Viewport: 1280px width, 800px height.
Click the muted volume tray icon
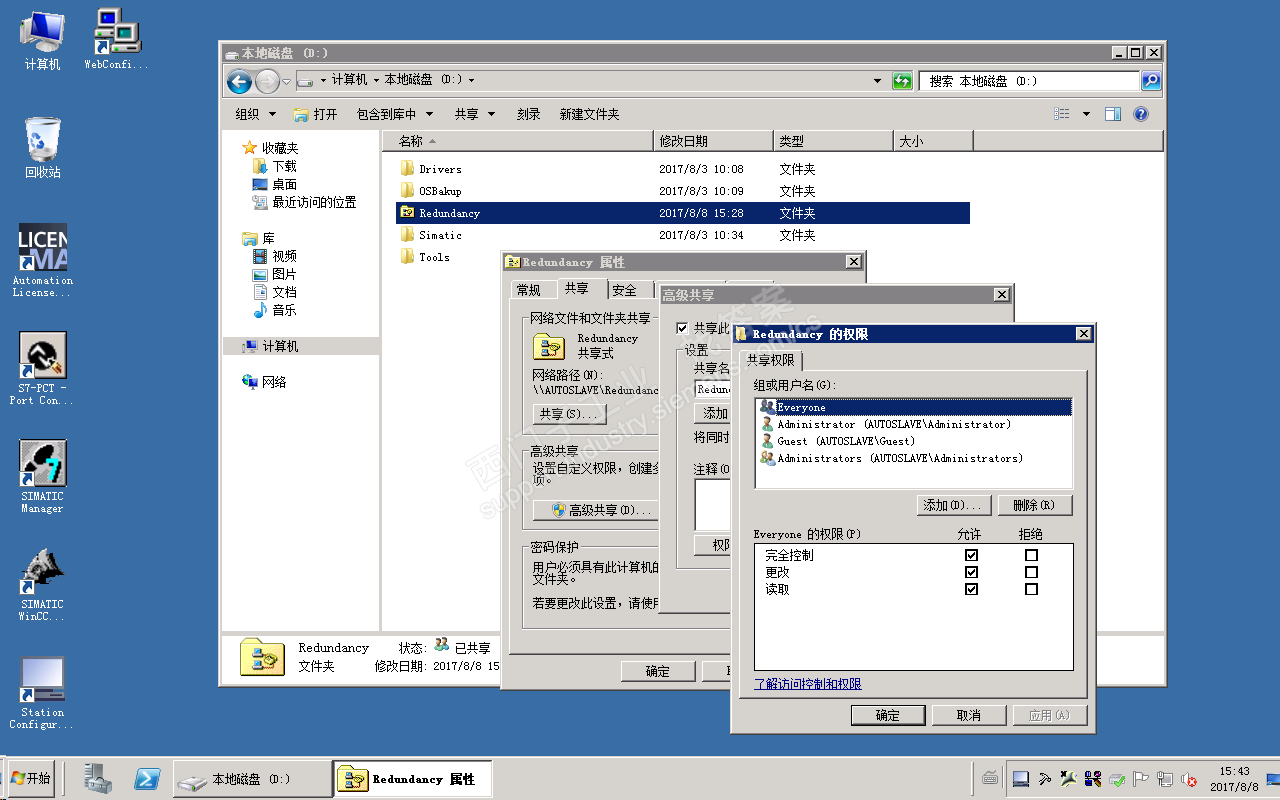tap(1189, 779)
